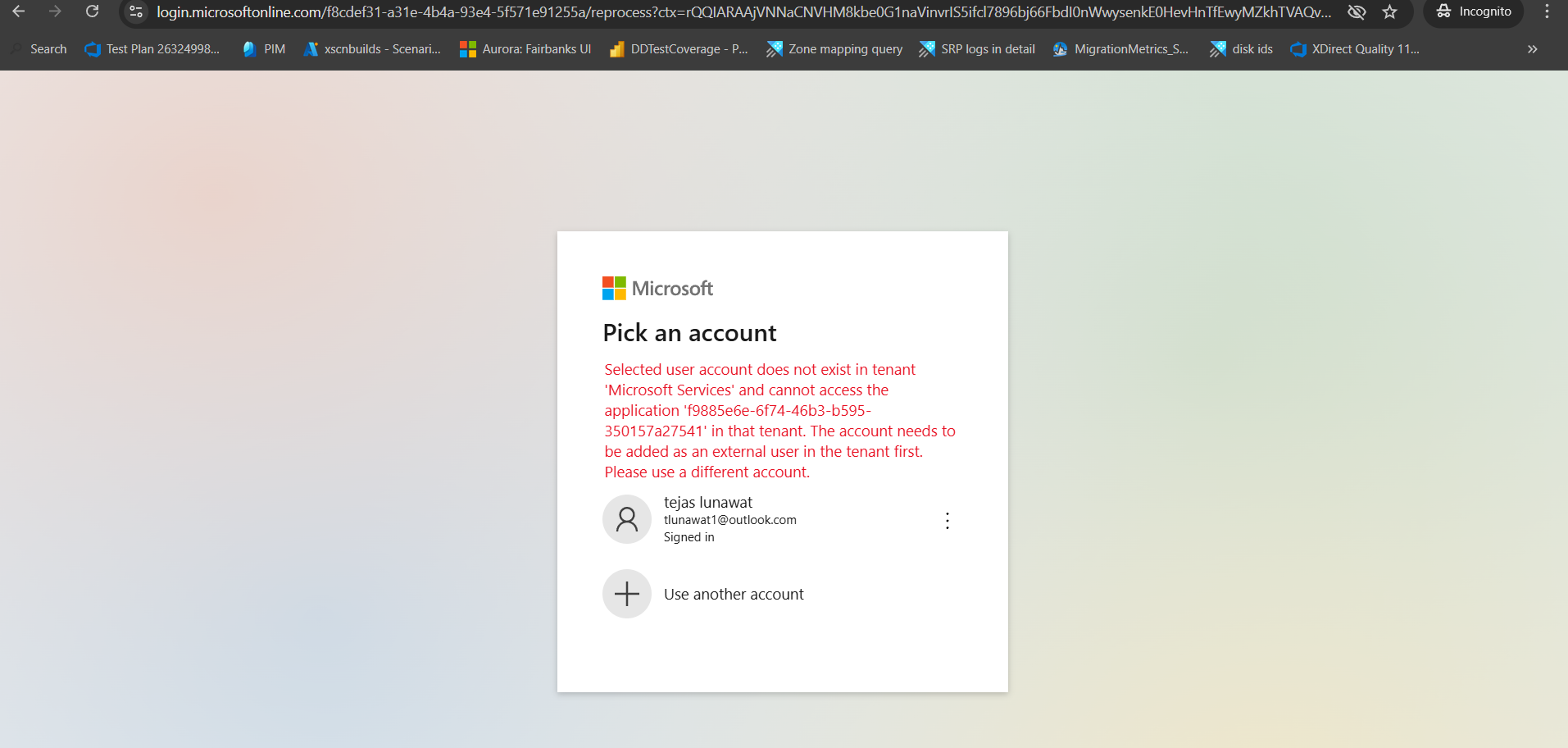Click the third-party cookies blocked eye icon
Image resolution: width=1568 pixels, height=748 pixels.
tap(1357, 11)
